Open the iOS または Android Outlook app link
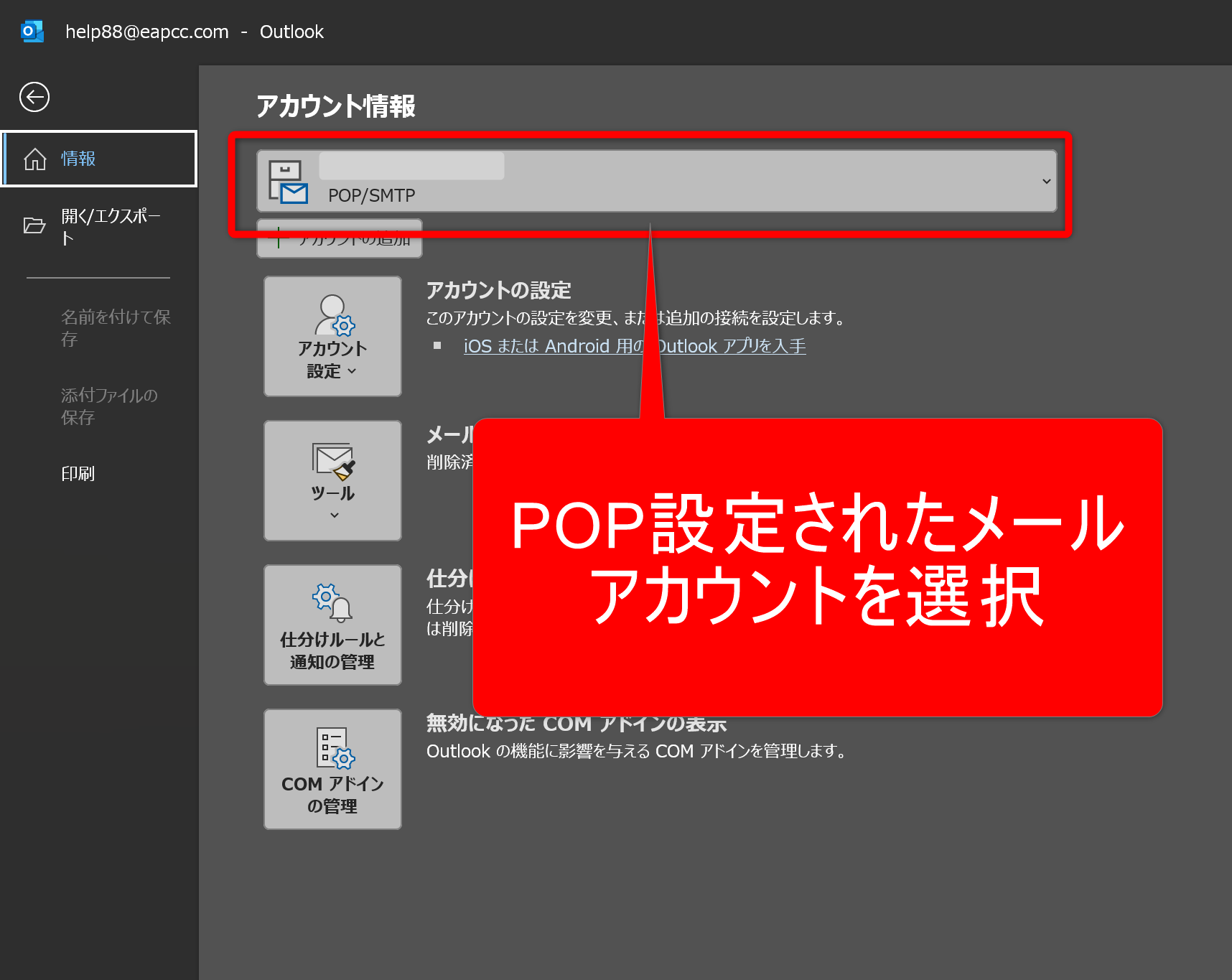This screenshot has width=1232, height=980. tap(634, 346)
